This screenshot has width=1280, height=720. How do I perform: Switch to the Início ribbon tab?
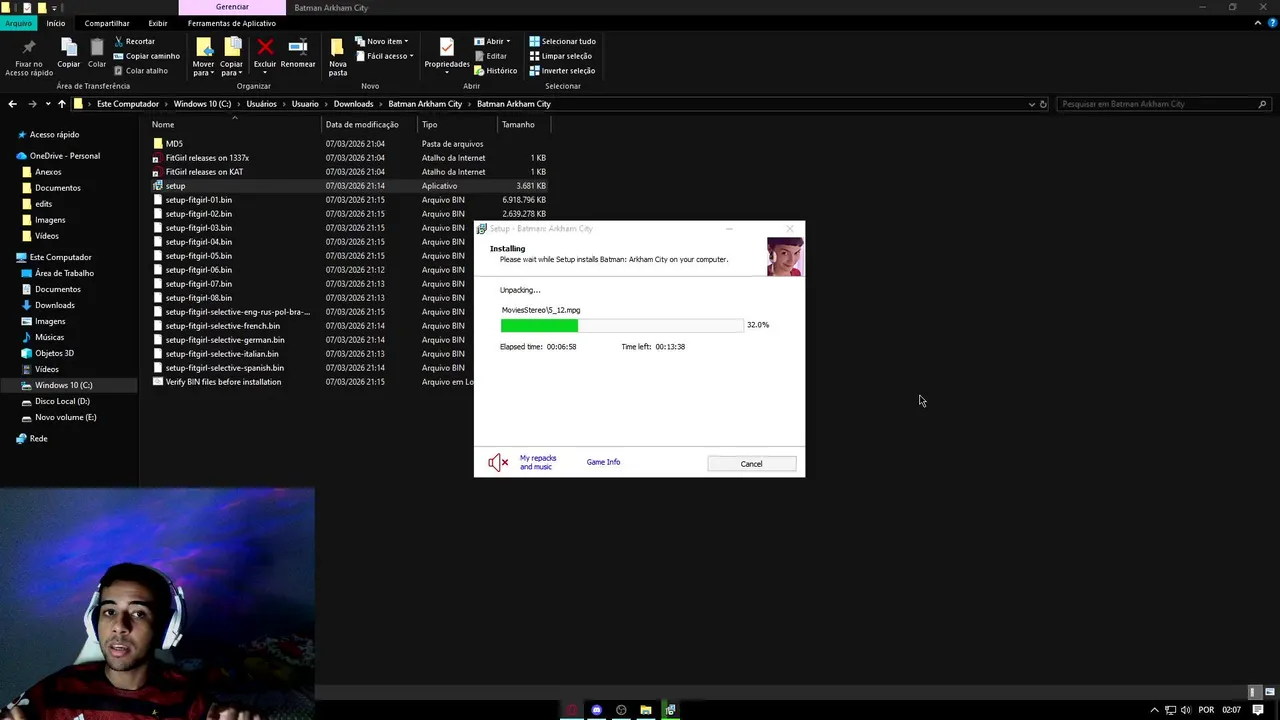click(56, 23)
